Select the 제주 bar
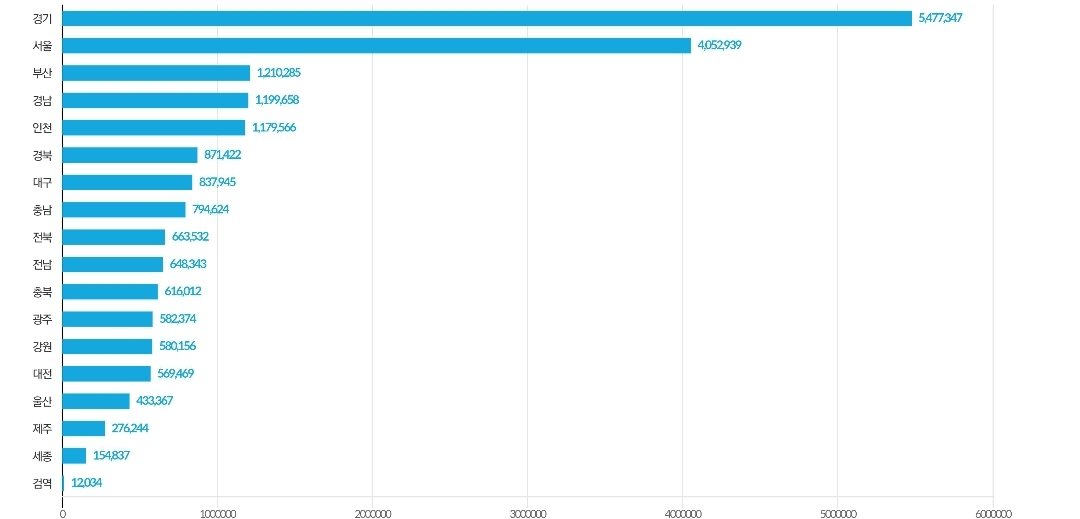The width and height of the screenshot is (1080, 519). pyautogui.click(x=84, y=428)
